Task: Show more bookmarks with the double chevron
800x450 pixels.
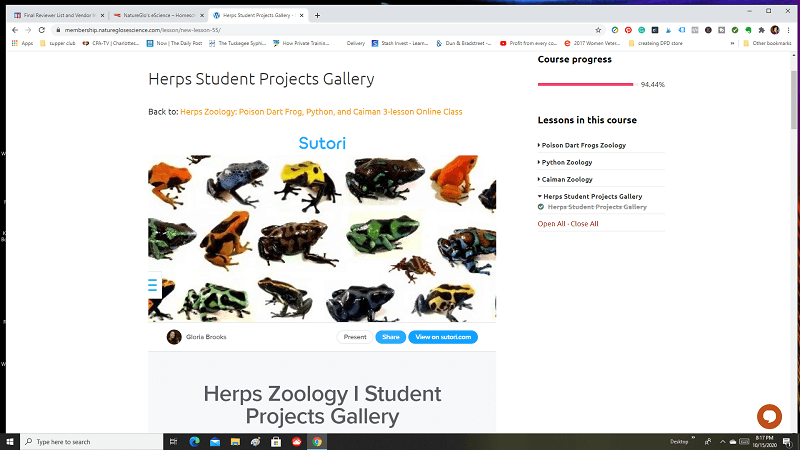Action: coord(733,43)
